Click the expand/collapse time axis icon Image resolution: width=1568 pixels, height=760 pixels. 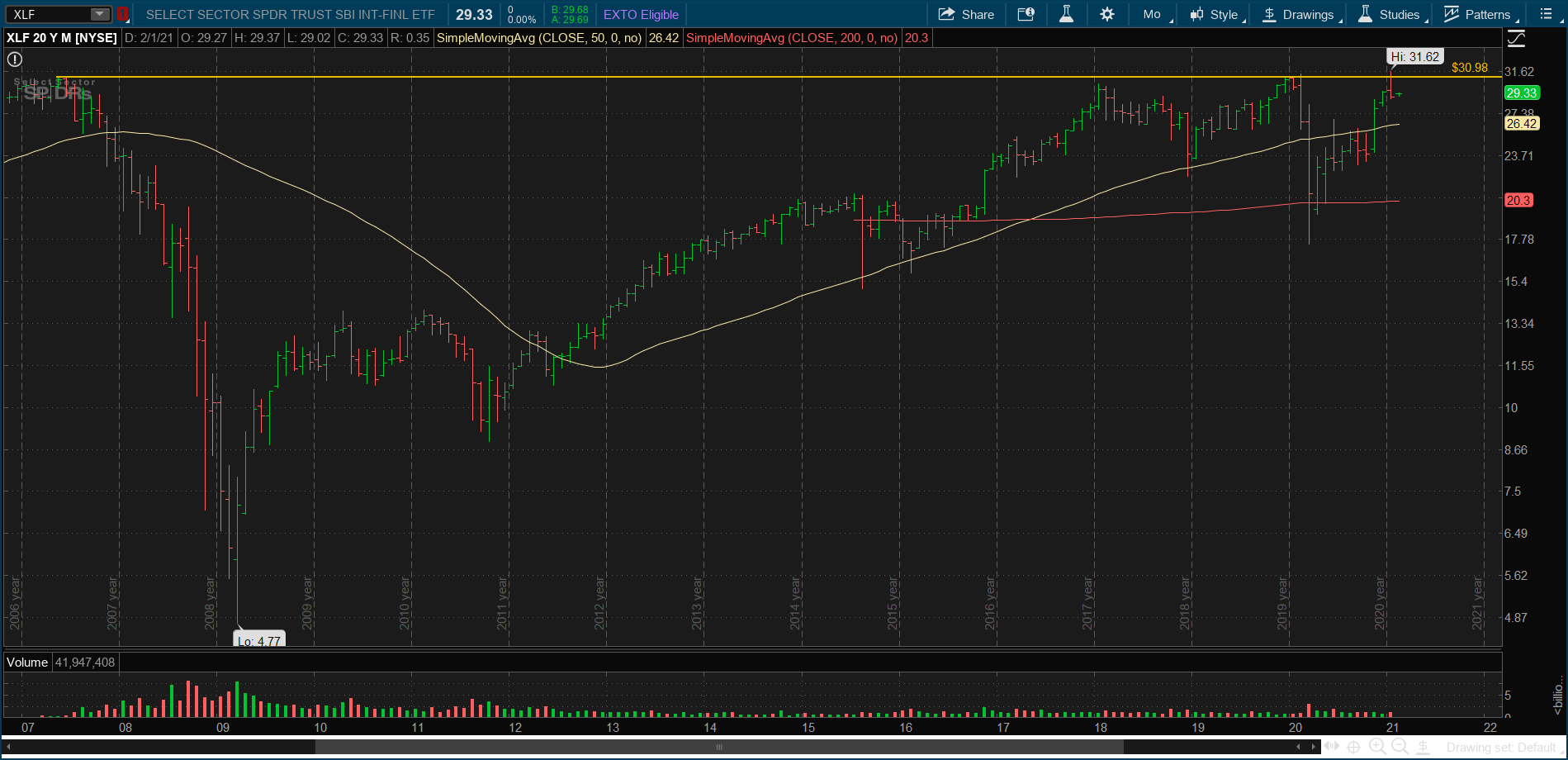pos(1332,747)
